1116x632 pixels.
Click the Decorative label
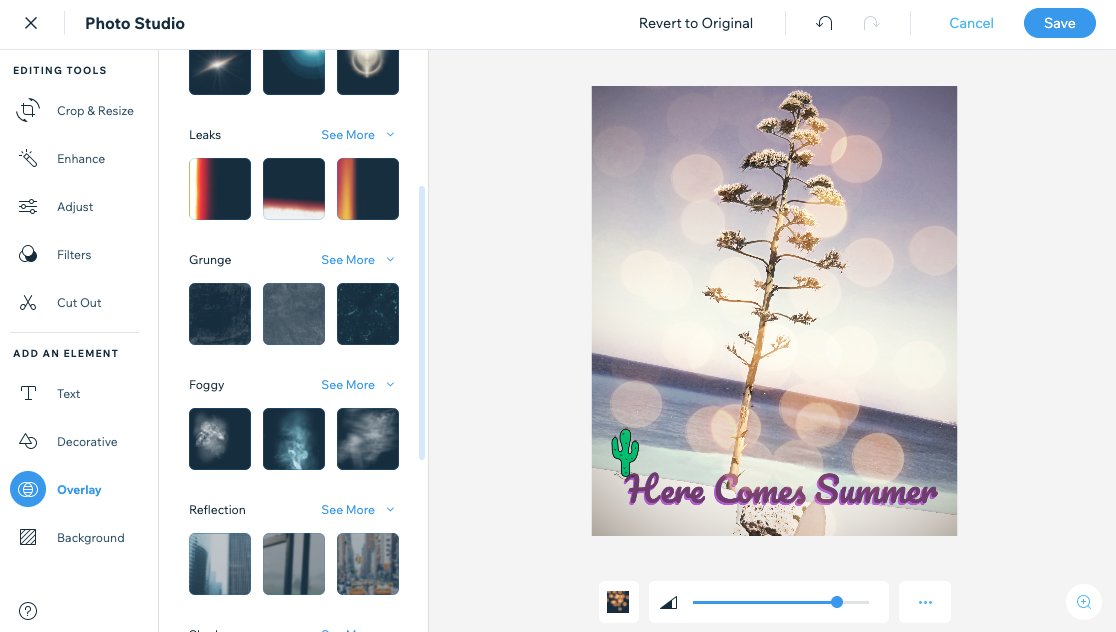87,441
